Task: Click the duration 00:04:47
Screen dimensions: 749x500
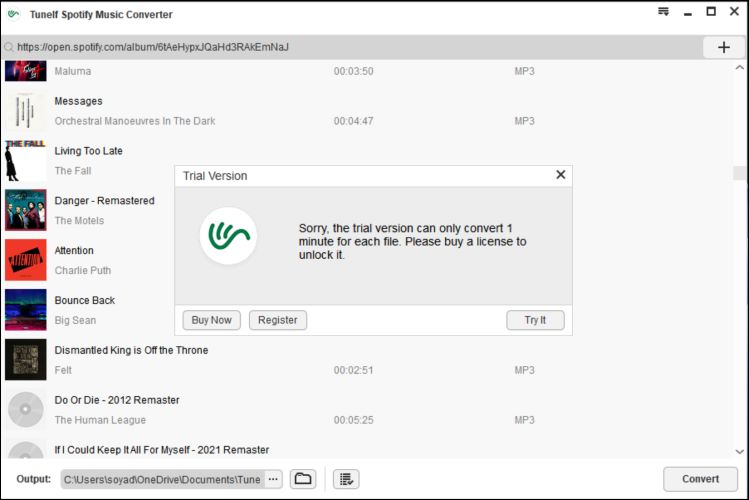Action: pos(353,121)
